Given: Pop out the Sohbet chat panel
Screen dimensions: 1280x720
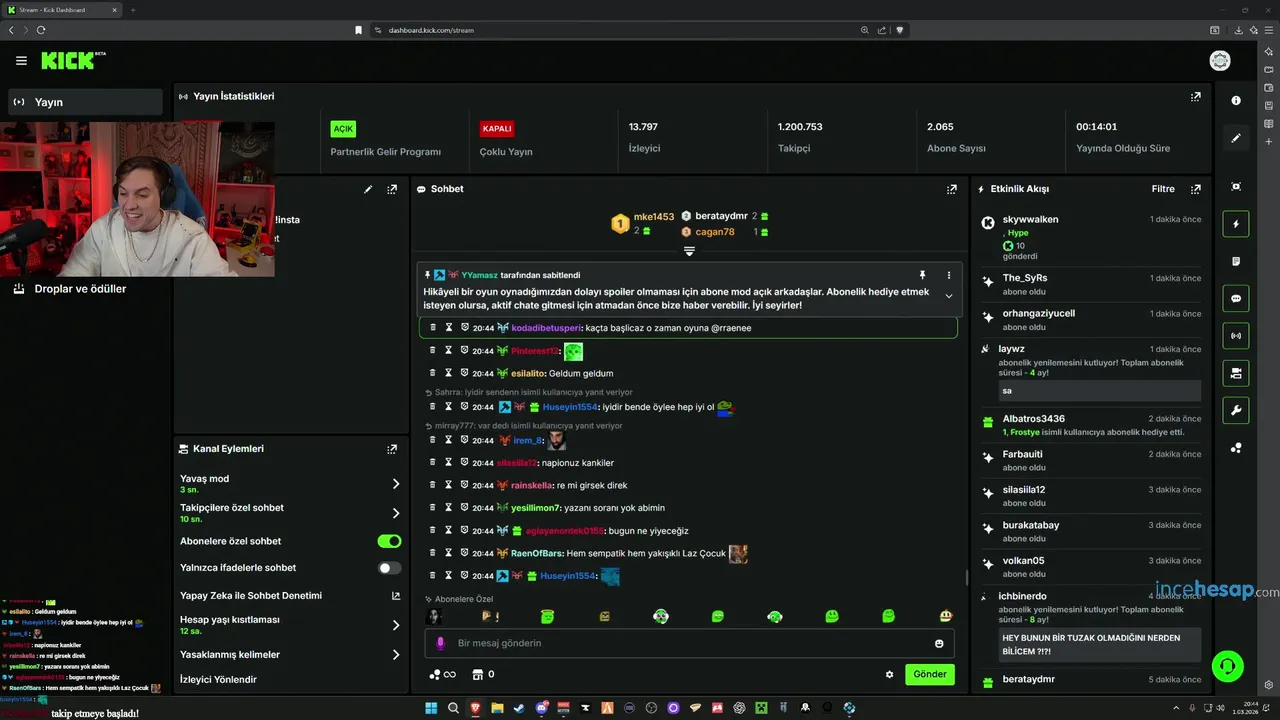Looking at the screenshot, I should (952, 189).
